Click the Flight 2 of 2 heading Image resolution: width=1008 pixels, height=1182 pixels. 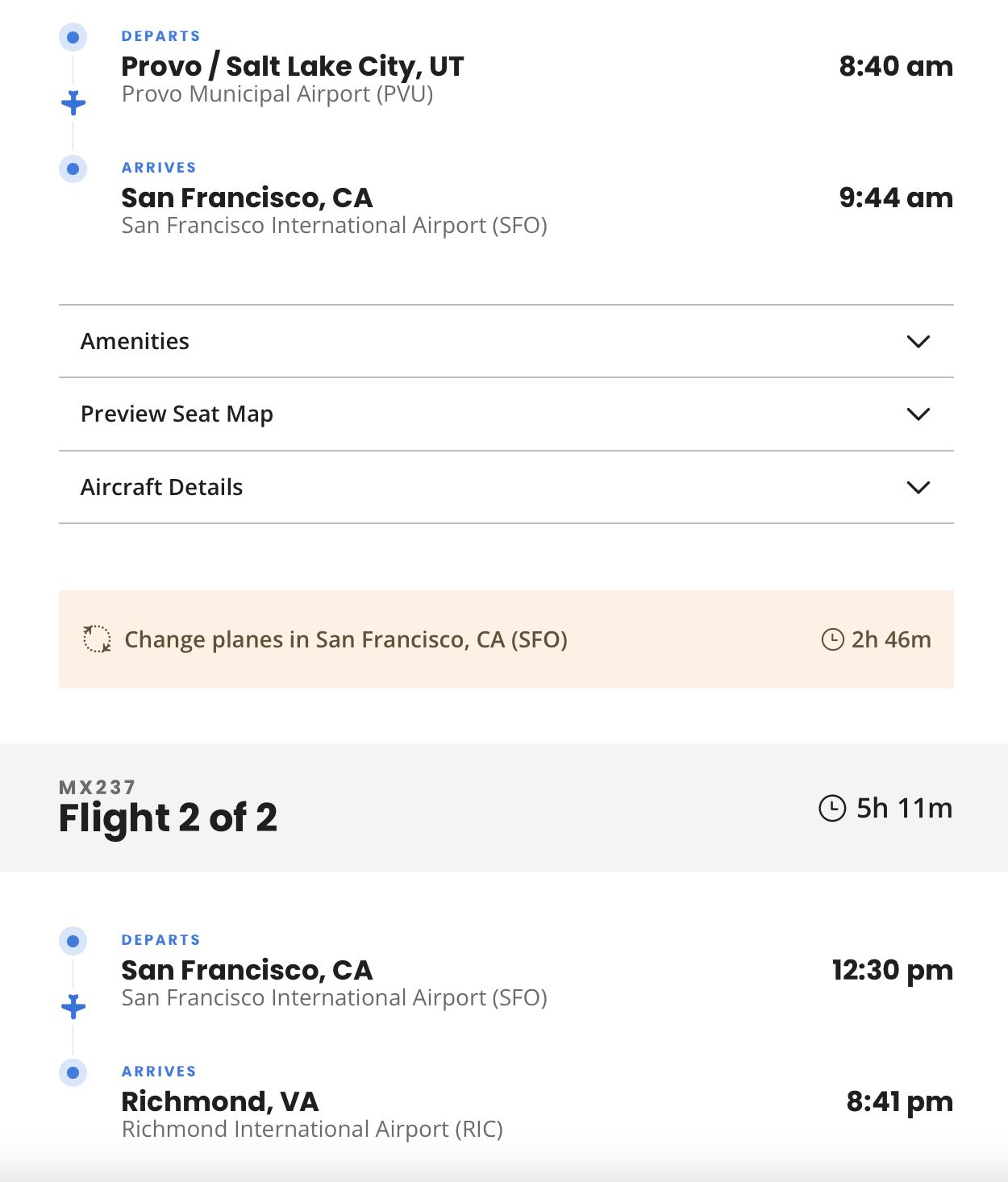(x=168, y=818)
